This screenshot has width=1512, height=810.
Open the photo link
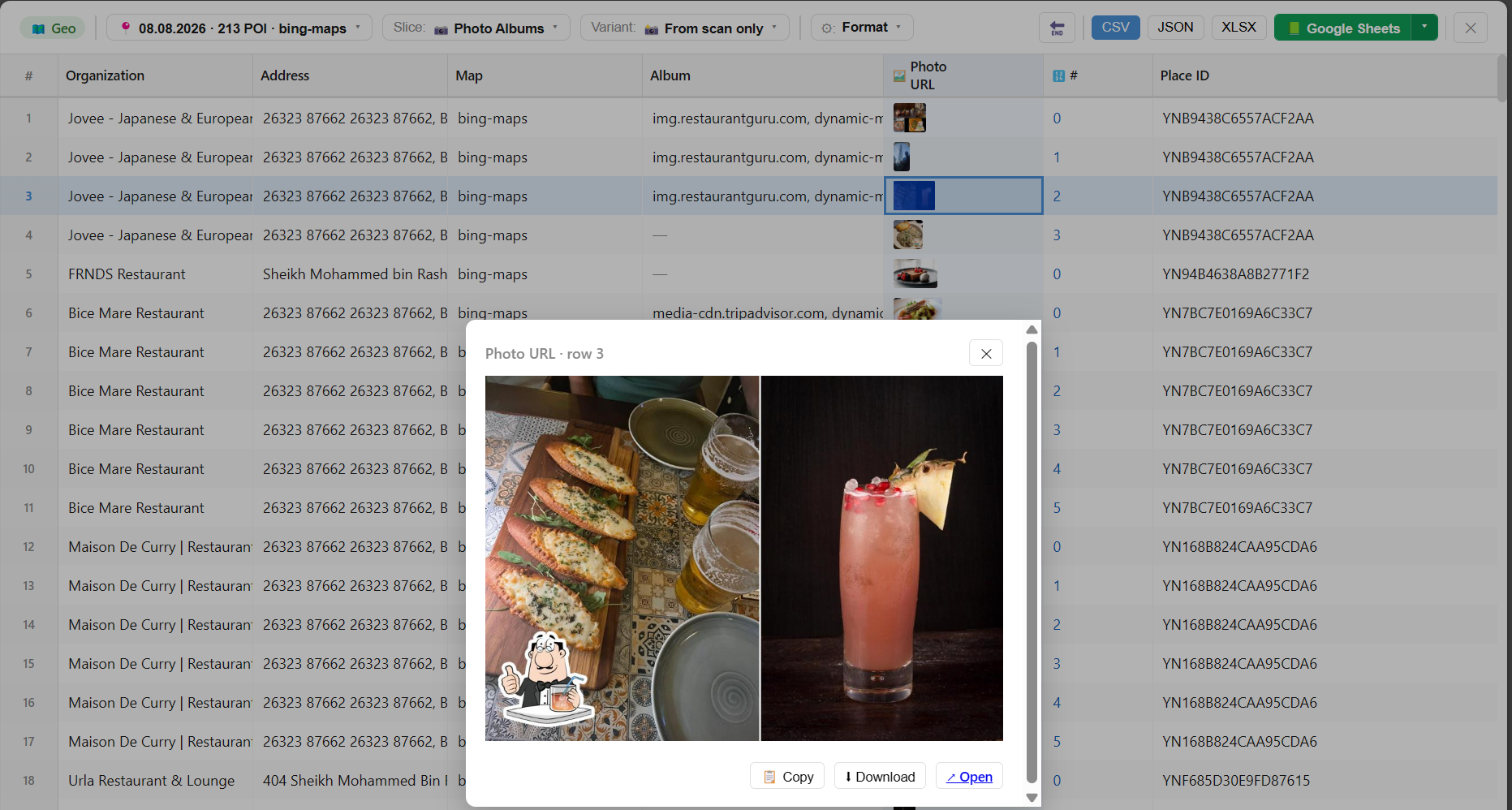point(969,776)
